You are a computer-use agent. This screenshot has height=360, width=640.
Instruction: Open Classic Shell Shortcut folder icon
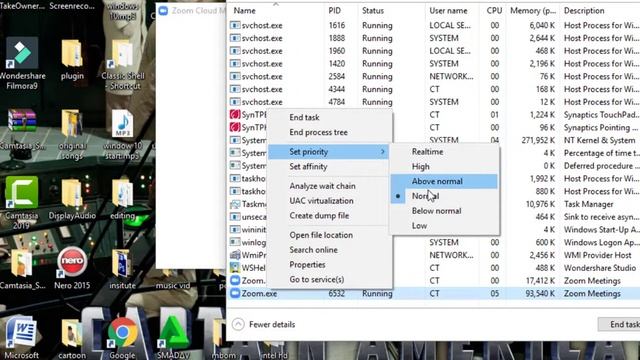[x=122, y=53]
